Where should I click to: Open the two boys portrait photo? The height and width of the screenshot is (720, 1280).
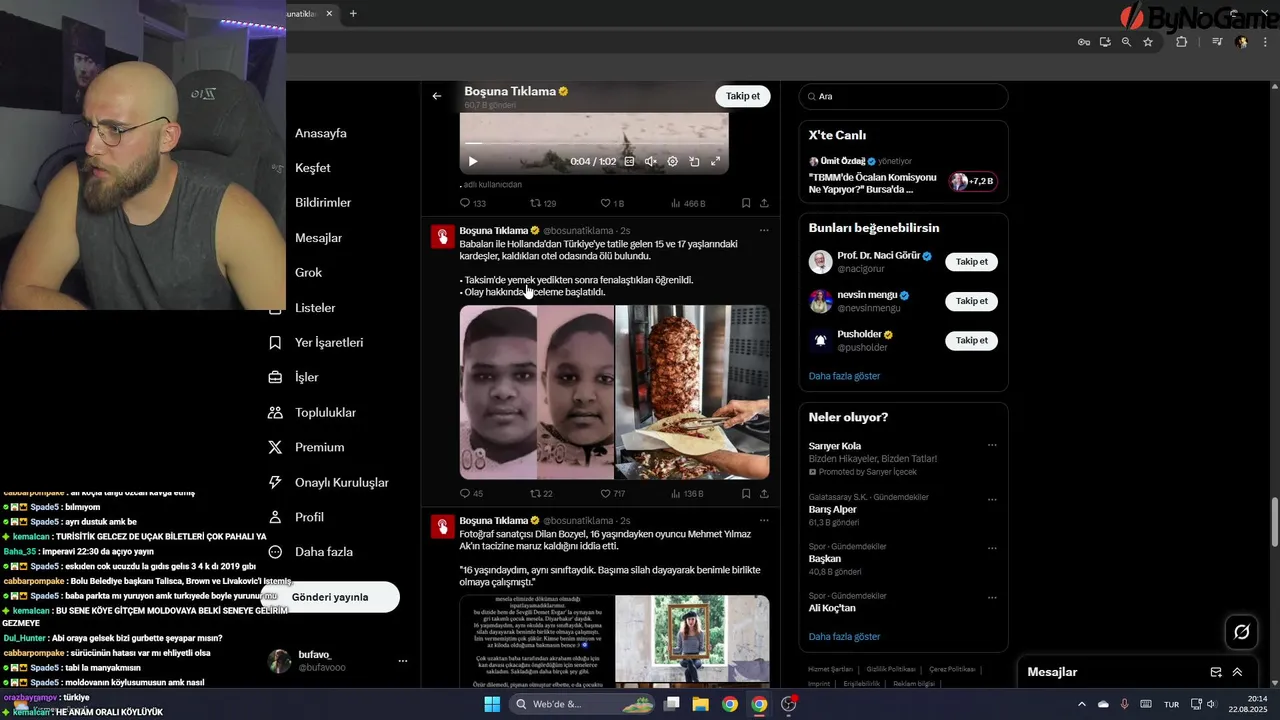(537, 392)
